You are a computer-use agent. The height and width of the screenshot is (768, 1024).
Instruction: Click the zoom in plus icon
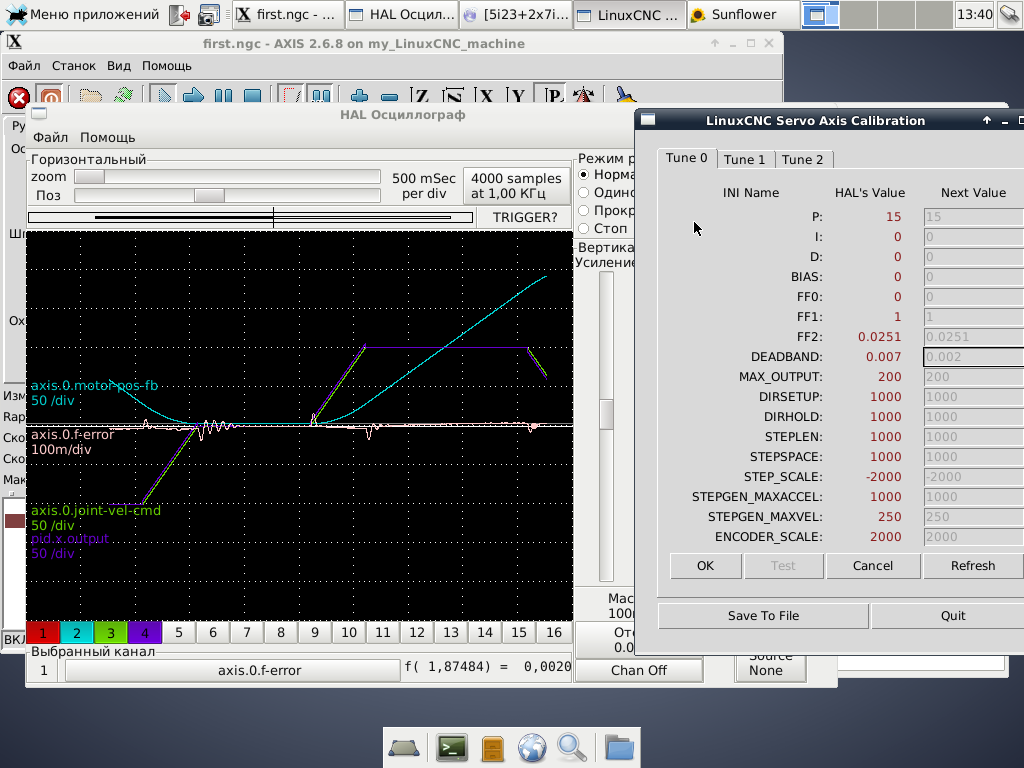[x=359, y=97]
